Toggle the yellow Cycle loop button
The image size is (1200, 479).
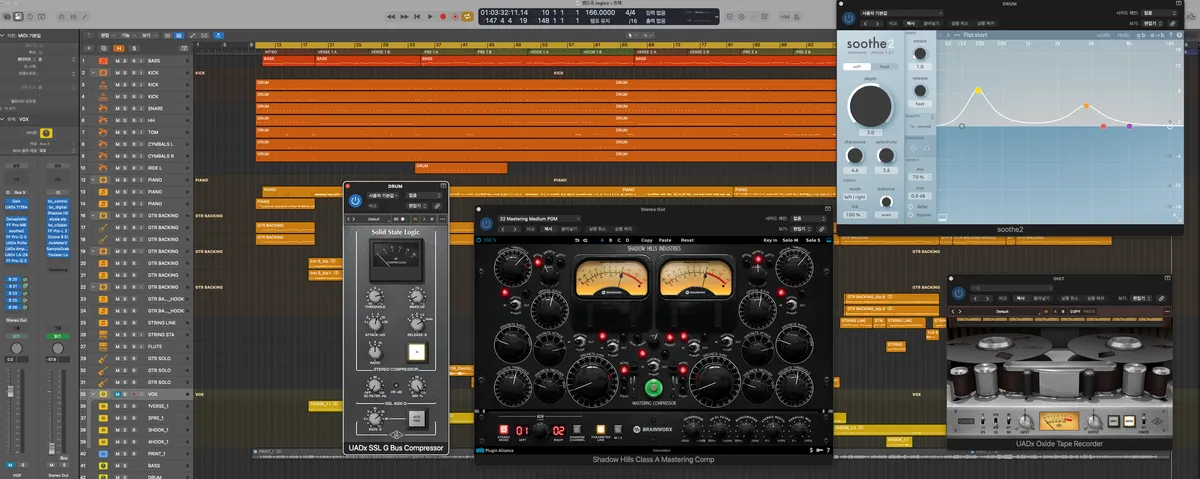click(468, 16)
